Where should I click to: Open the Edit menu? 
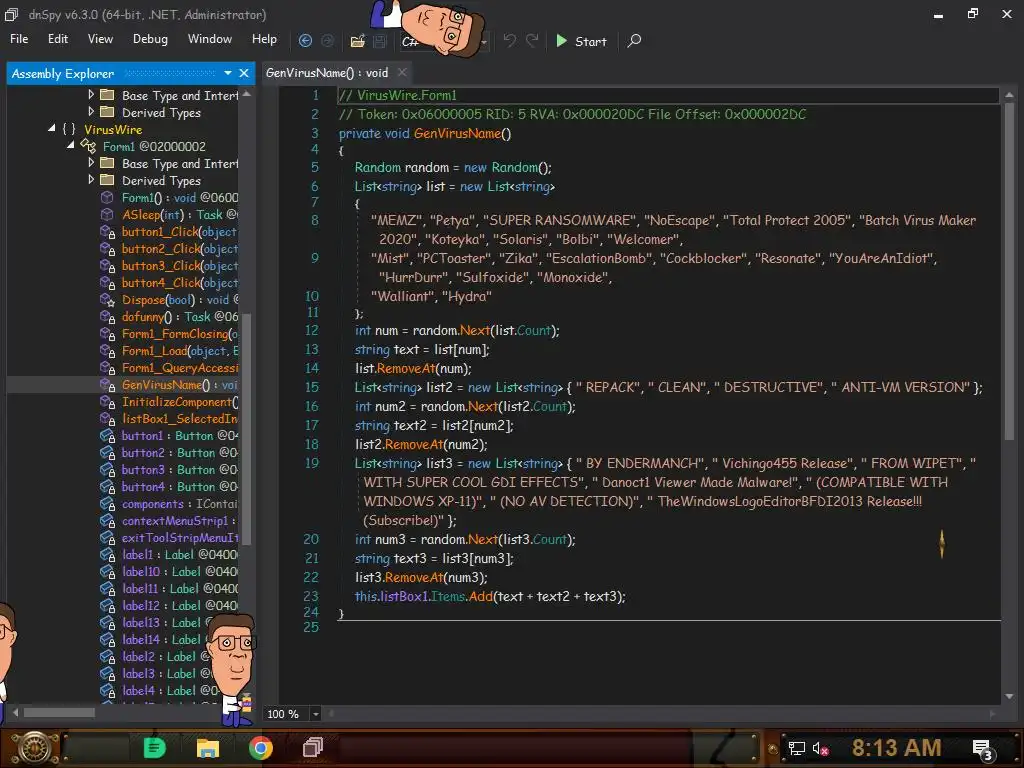(x=57, y=39)
